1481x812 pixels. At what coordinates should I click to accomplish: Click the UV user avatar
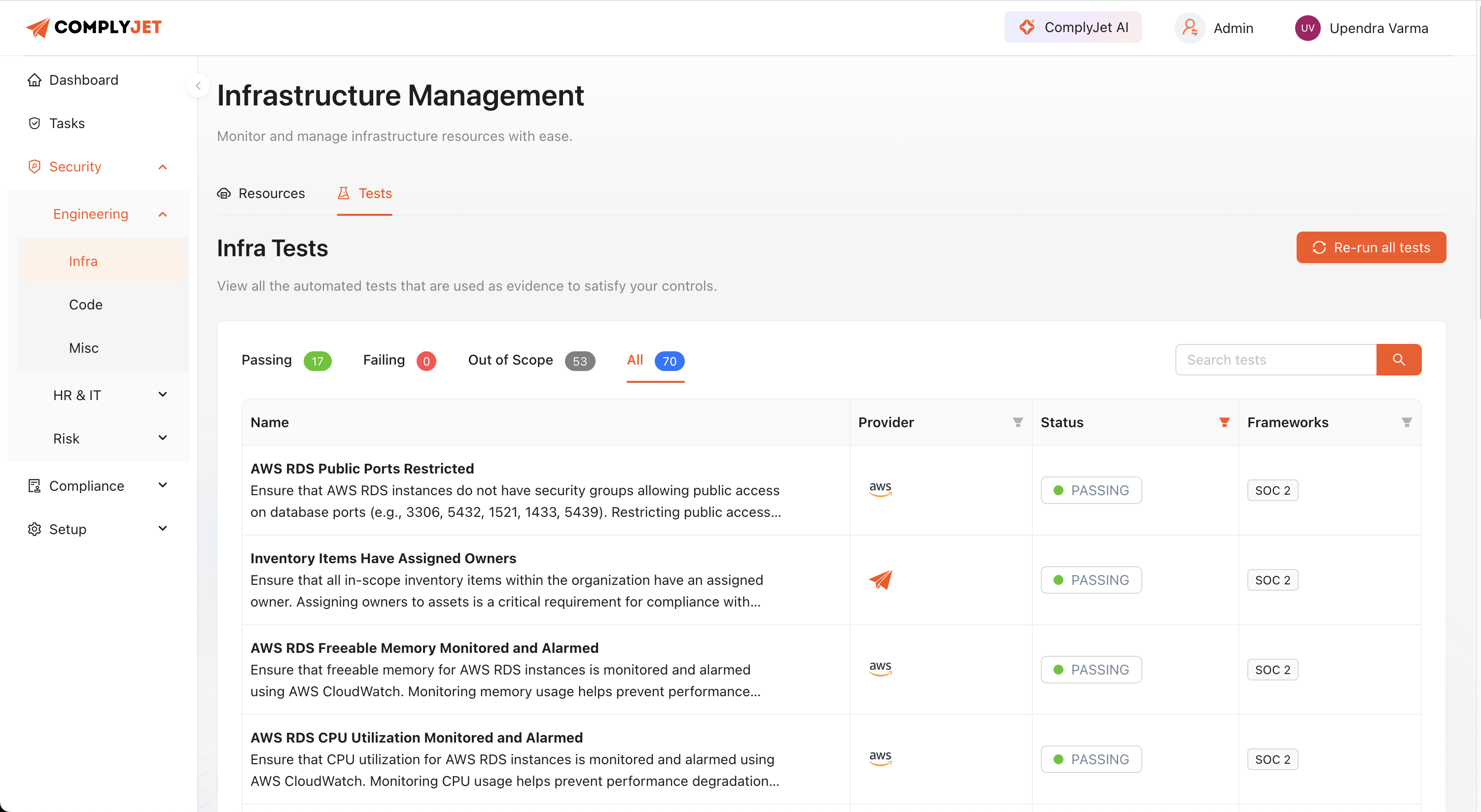click(1307, 28)
